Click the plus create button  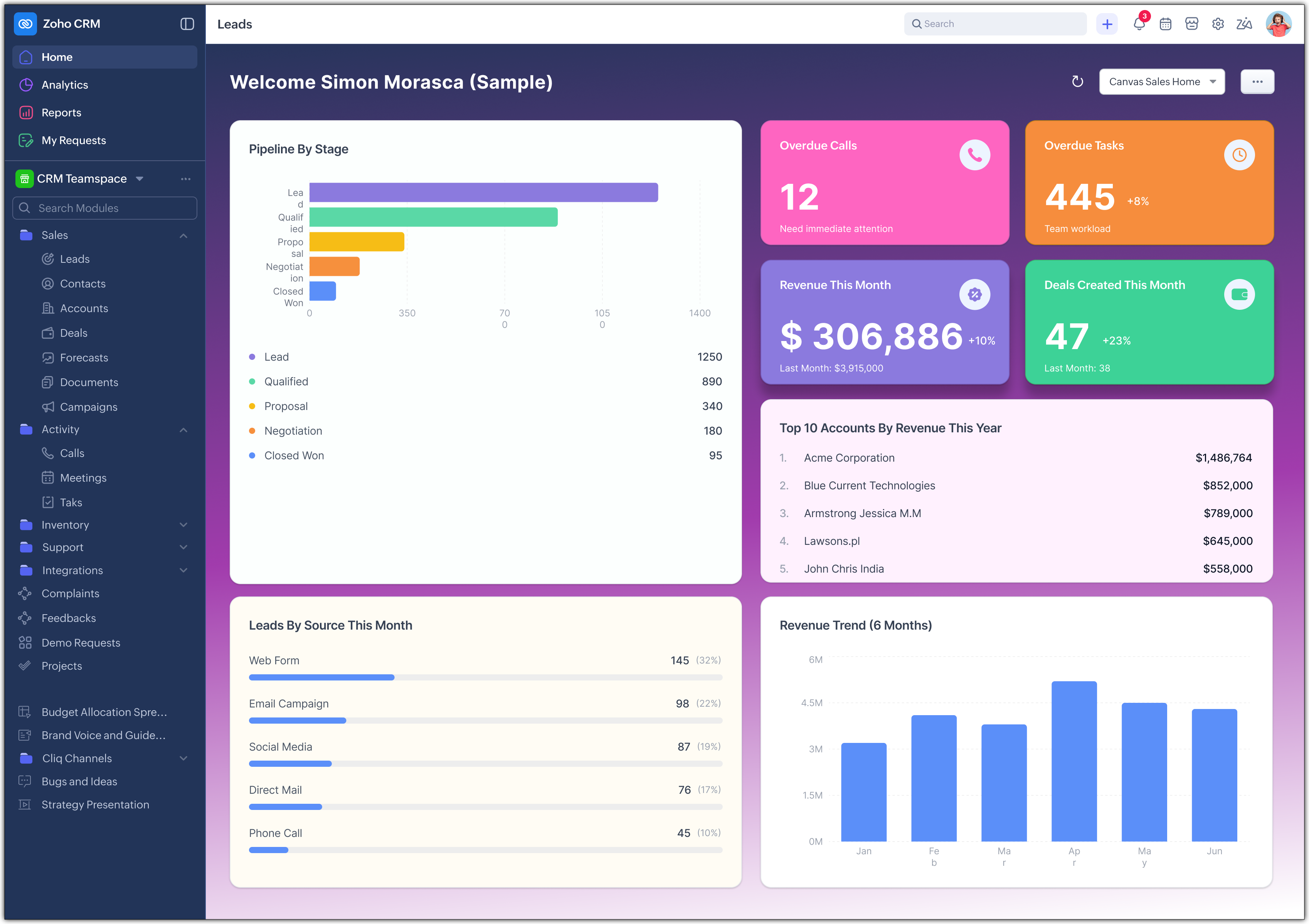click(1107, 24)
